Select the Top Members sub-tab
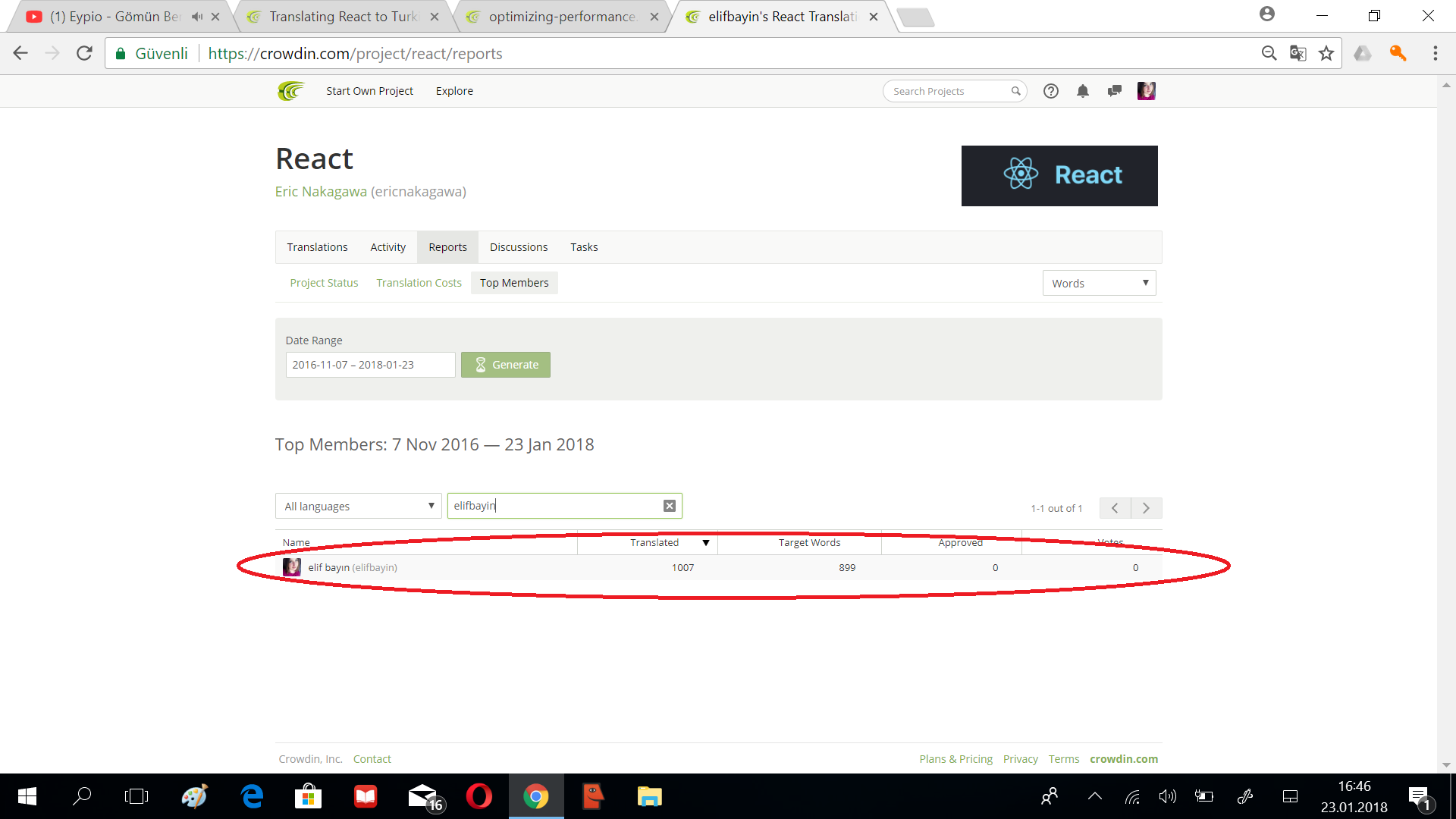This screenshot has height=819, width=1456. point(514,283)
